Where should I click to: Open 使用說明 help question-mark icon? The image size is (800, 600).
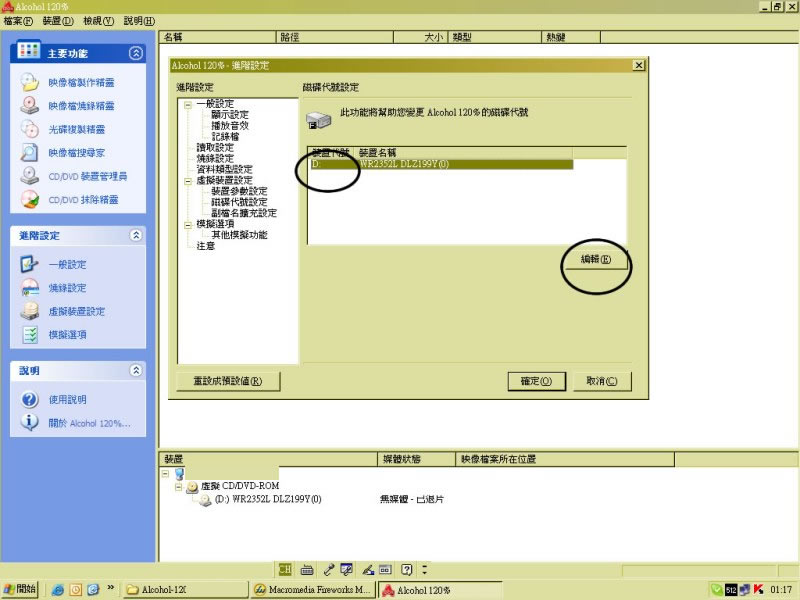pyautogui.click(x=30, y=399)
